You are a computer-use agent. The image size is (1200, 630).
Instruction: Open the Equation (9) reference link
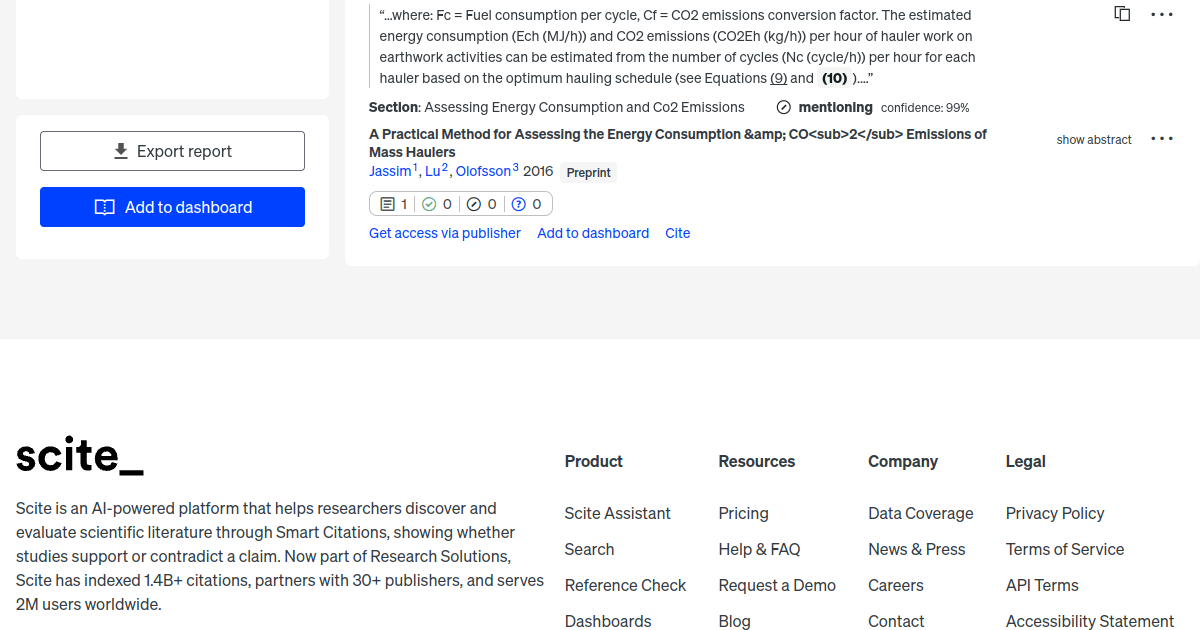pos(778,77)
